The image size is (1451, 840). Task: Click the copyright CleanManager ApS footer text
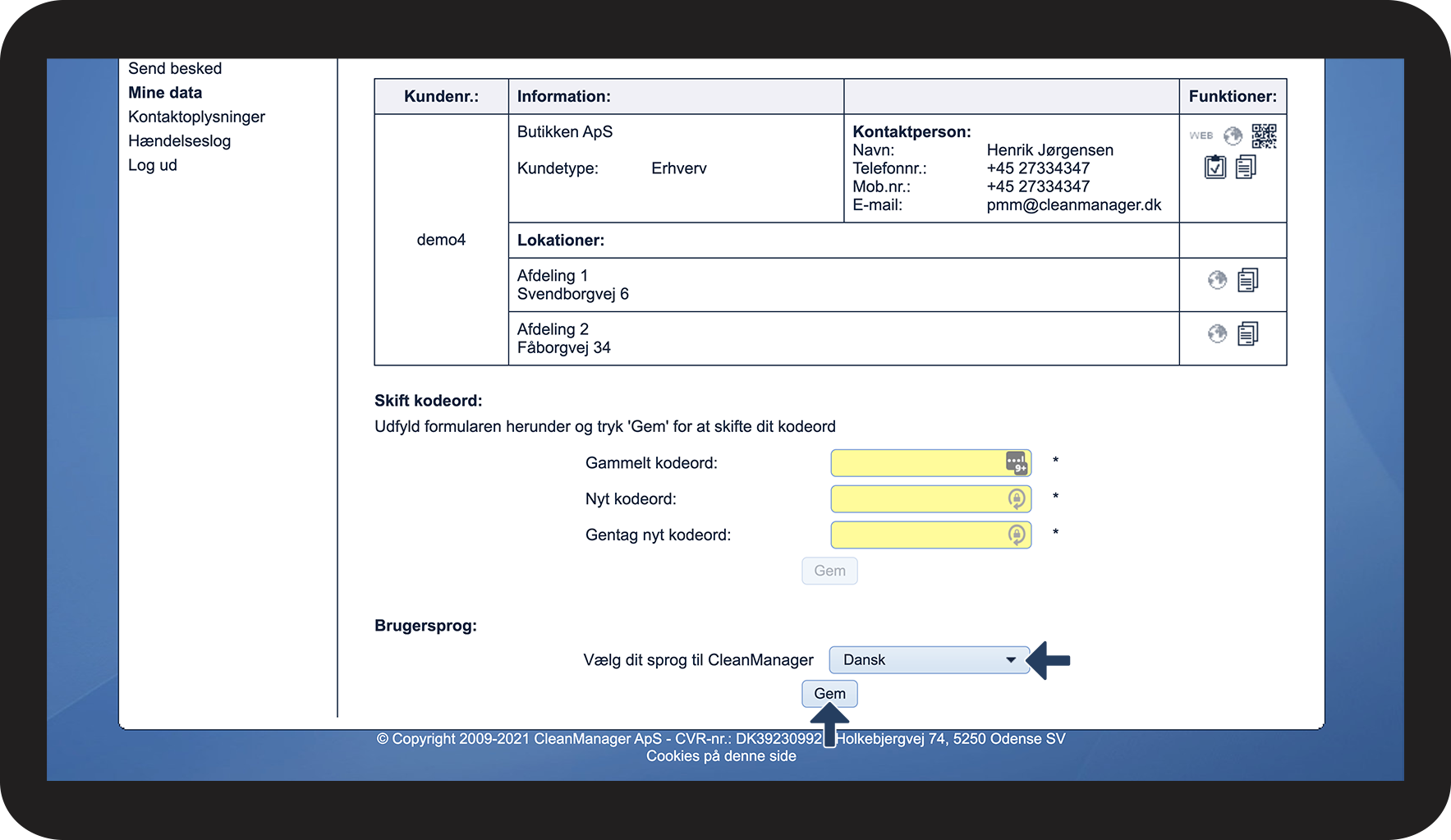tap(721, 739)
